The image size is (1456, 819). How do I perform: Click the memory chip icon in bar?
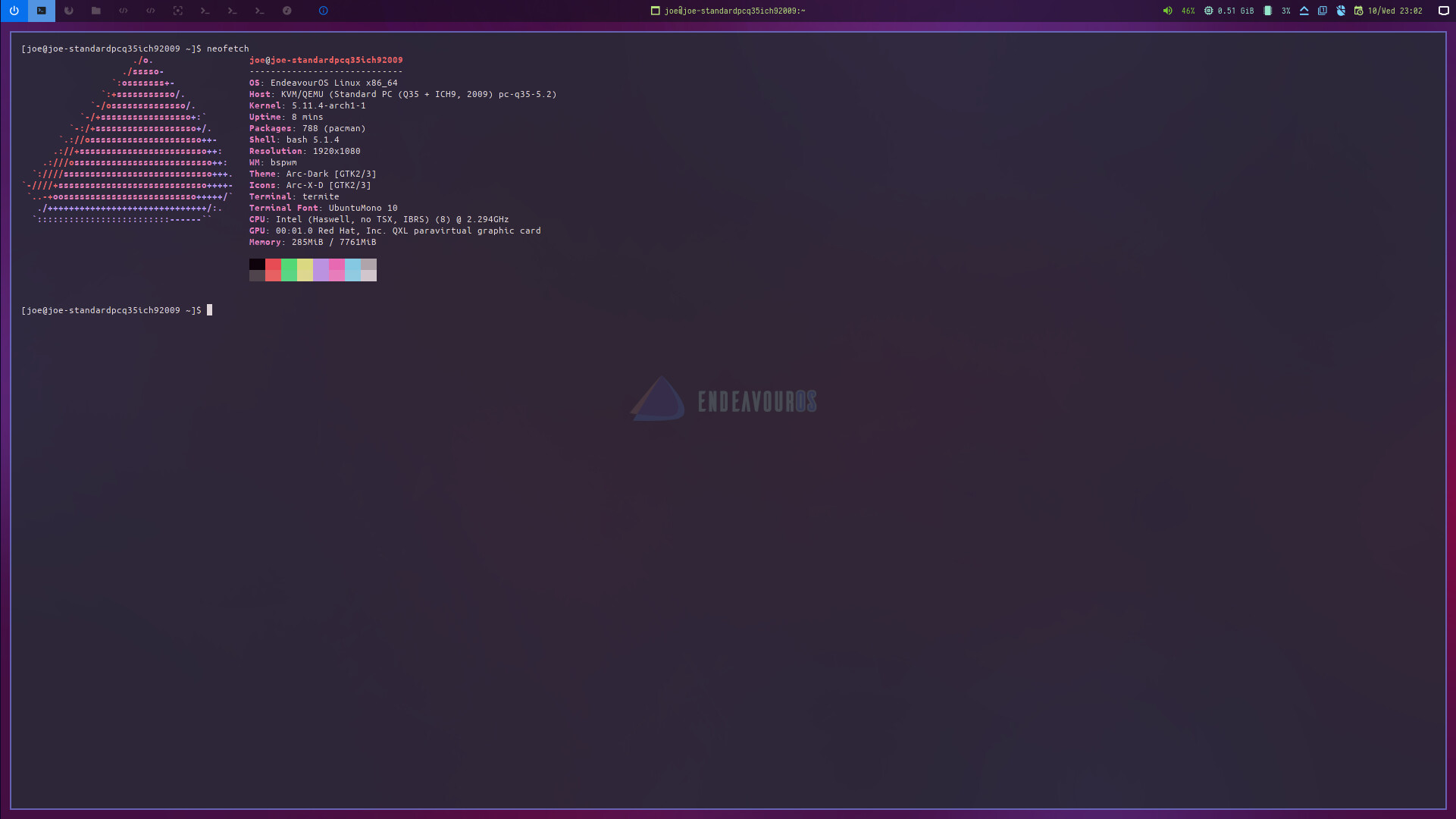click(x=1209, y=11)
